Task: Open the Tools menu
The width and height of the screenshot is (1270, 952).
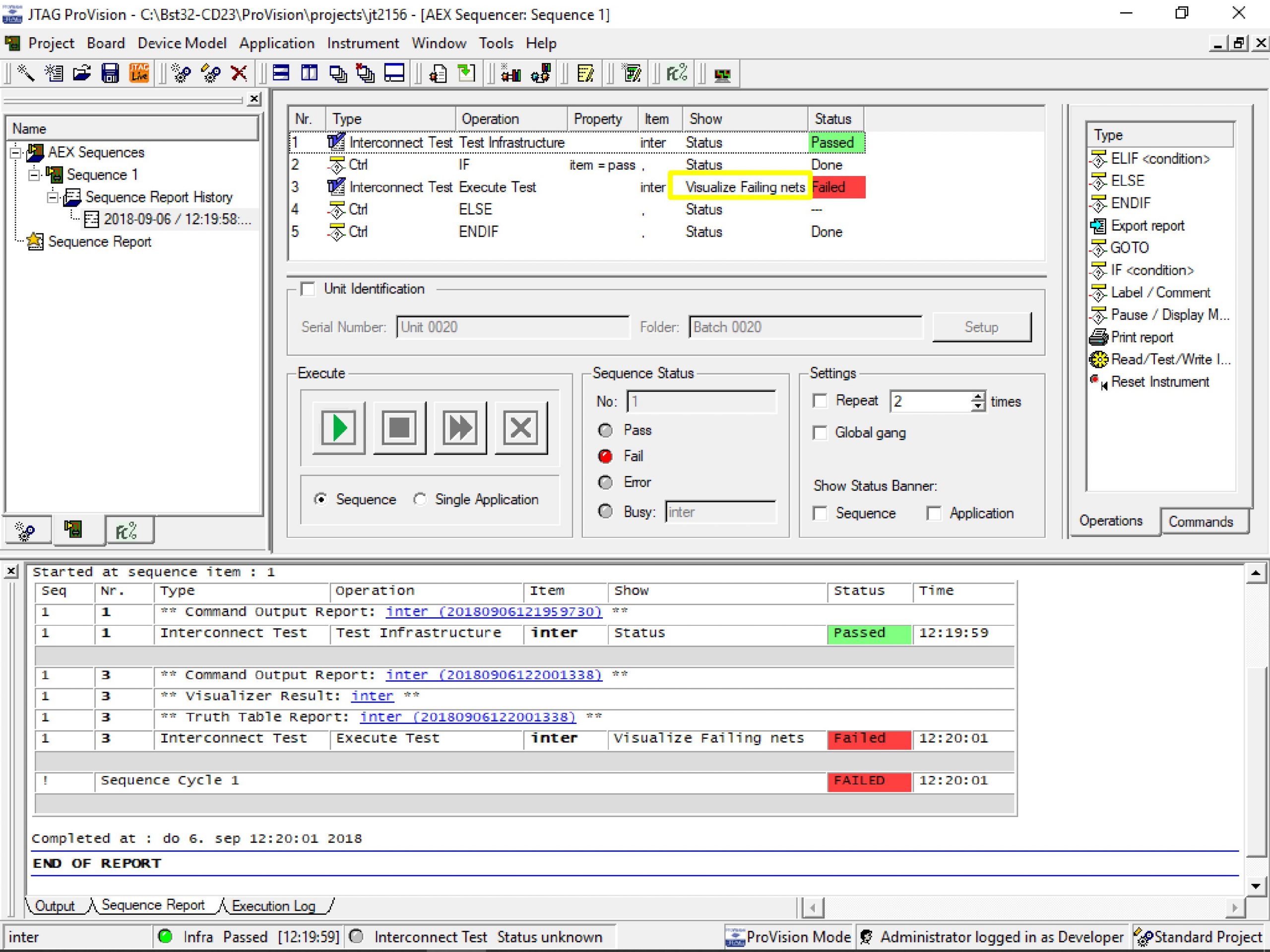Action: coord(496,44)
